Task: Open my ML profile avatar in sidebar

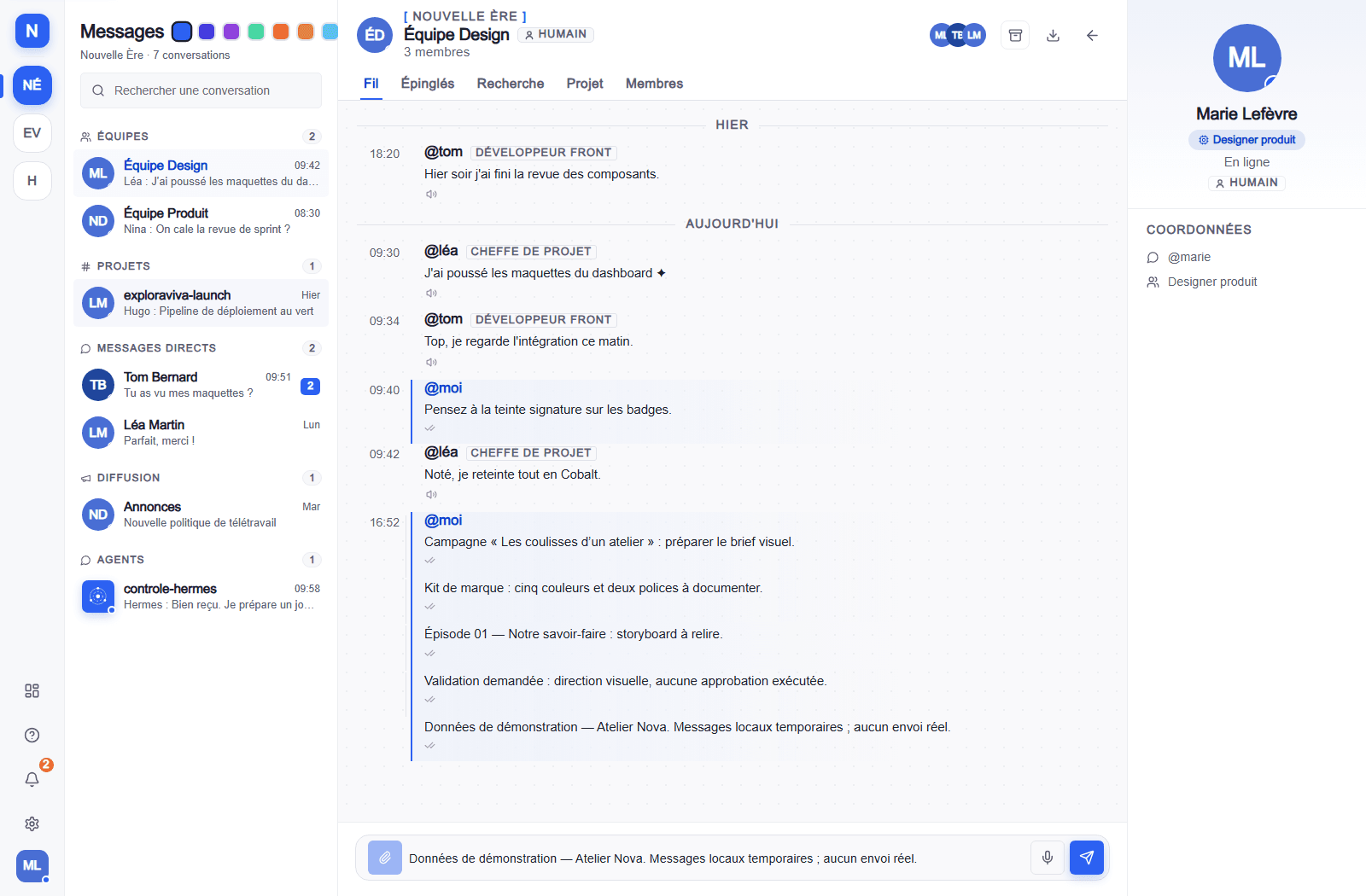Action: pos(32,865)
